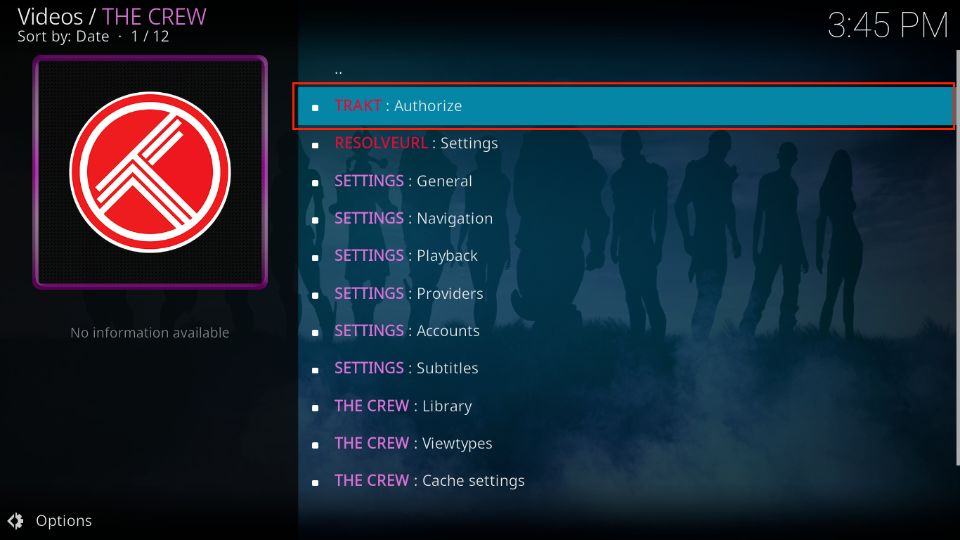This screenshot has height=540, width=960.
Task: Open SETTINGS : General
Action: pos(626,181)
